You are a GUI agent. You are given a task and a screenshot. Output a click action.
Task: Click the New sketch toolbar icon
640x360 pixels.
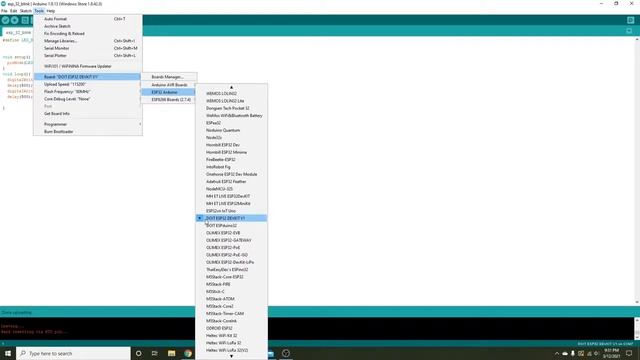pyautogui.click(x=25, y=20)
